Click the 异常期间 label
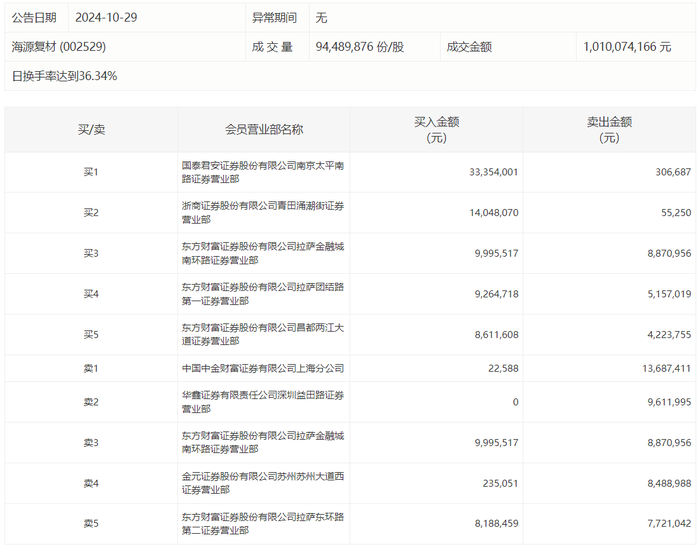Image resolution: width=700 pixels, height=549 pixels. click(274, 17)
